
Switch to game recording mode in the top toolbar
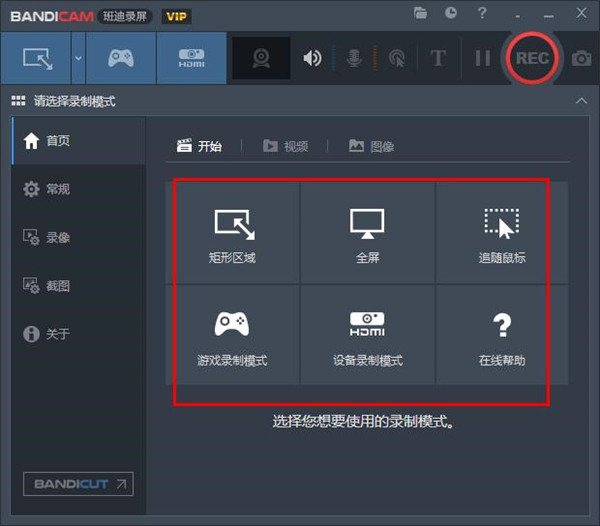tap(121, 58)
